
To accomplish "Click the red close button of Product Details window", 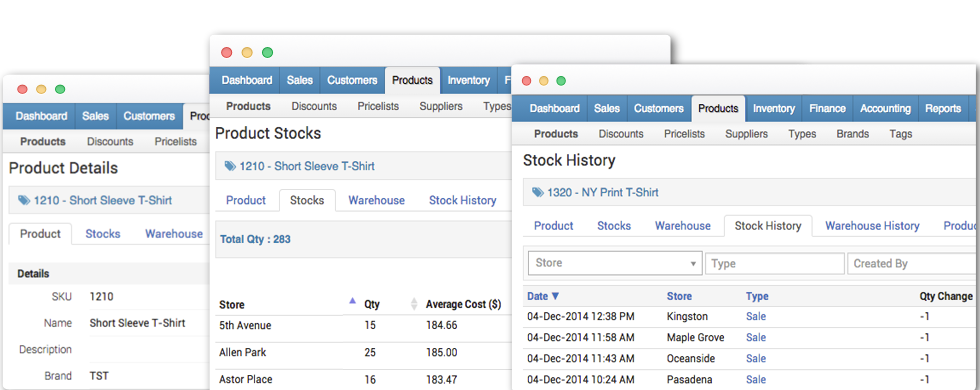I will pos(22,89).
